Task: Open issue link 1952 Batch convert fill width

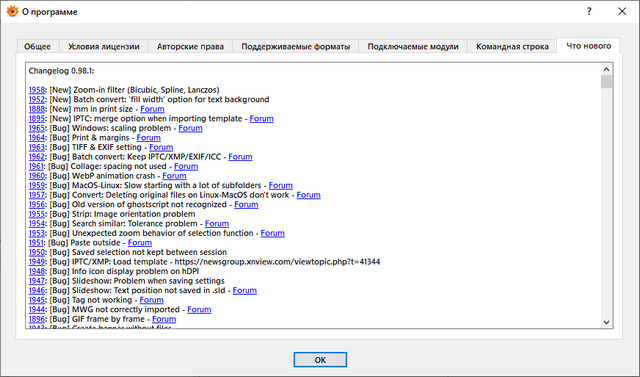Action: [37, 100]
